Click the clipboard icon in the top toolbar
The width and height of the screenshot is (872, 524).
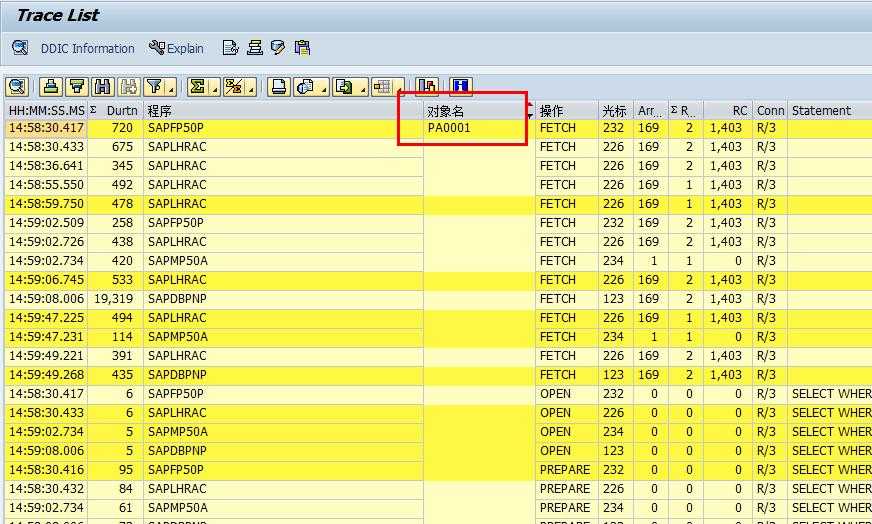[x=302, y=48]
